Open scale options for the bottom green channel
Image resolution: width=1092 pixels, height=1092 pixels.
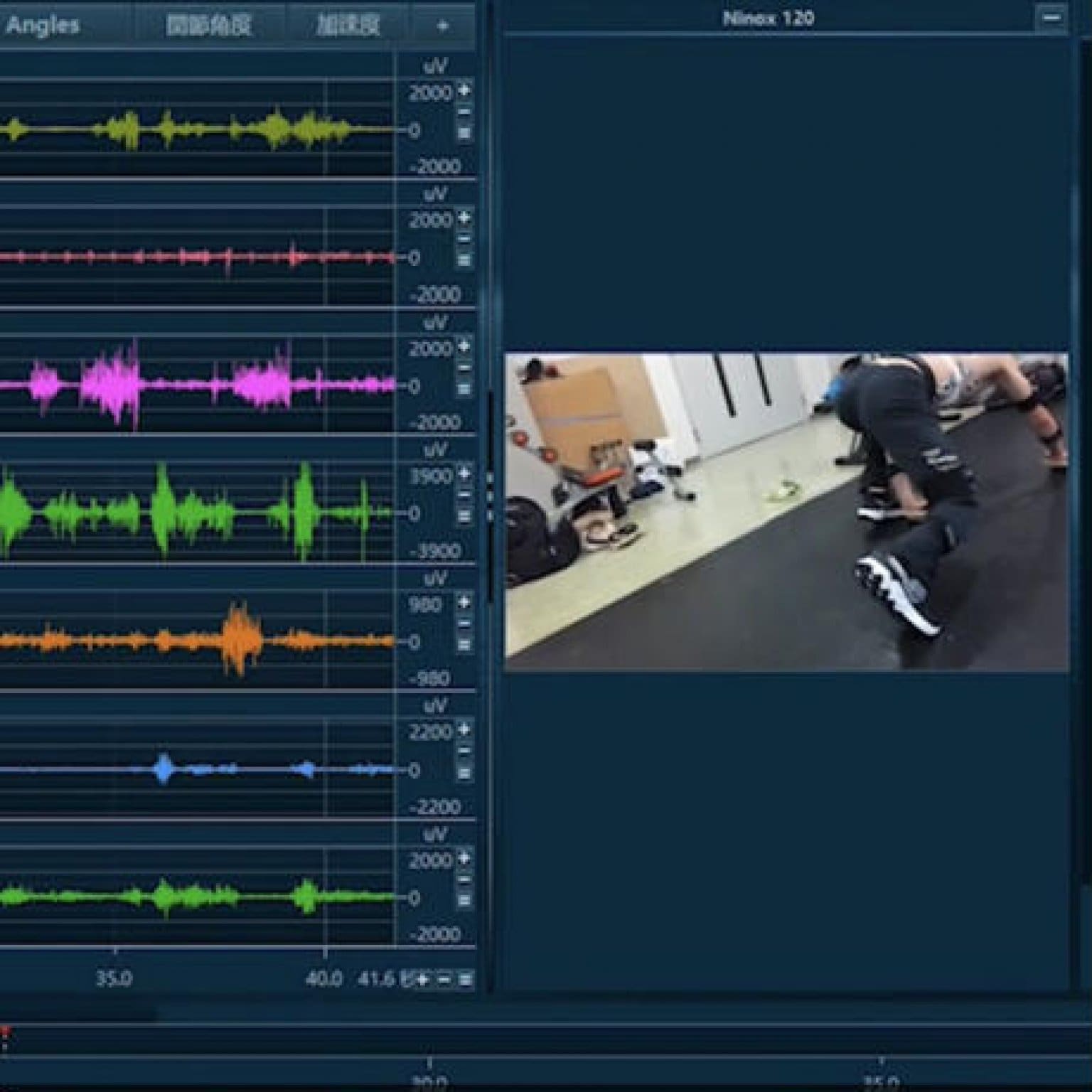(464, 900)
